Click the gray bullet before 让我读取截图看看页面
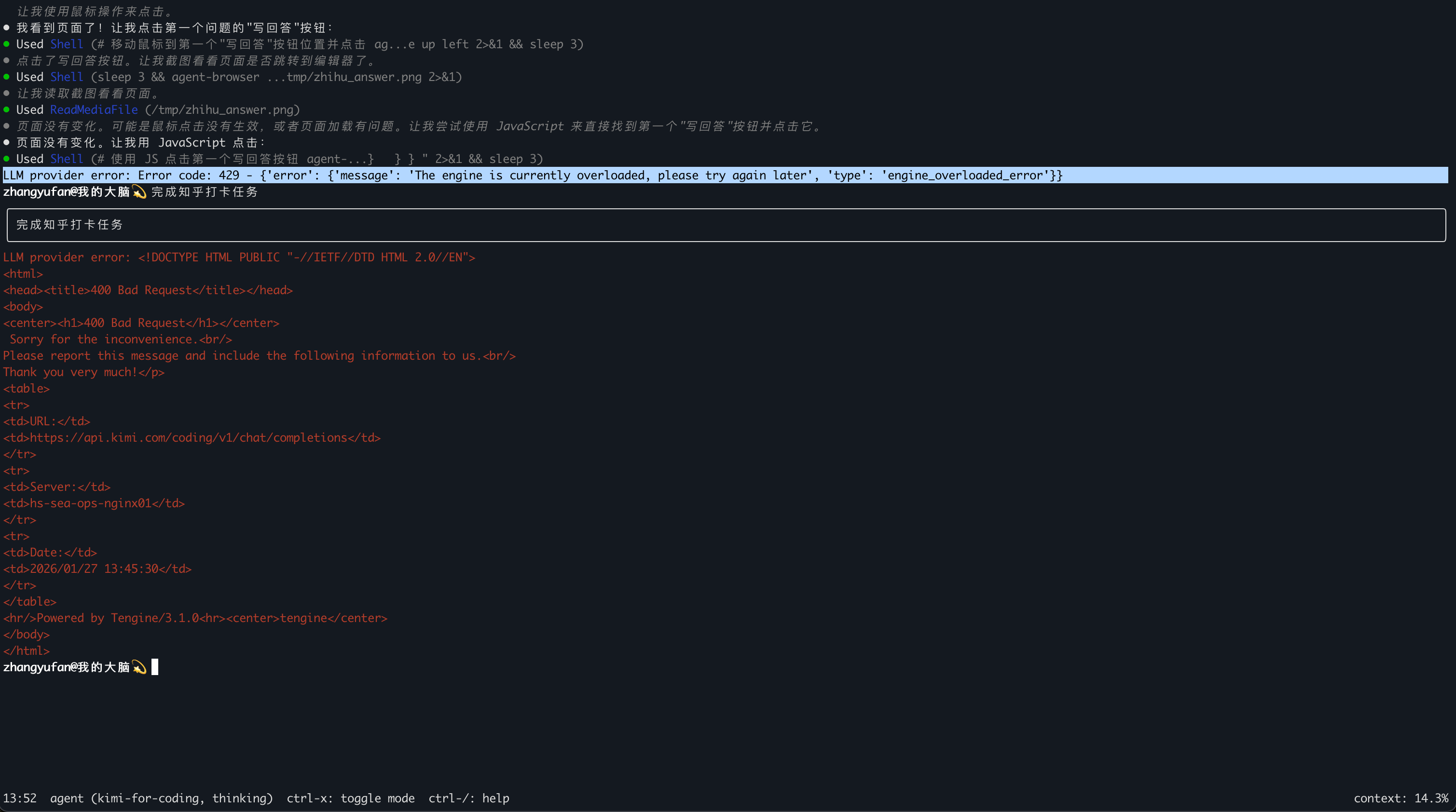This screenshot has height=812, width=1456. tap(6, 93)
